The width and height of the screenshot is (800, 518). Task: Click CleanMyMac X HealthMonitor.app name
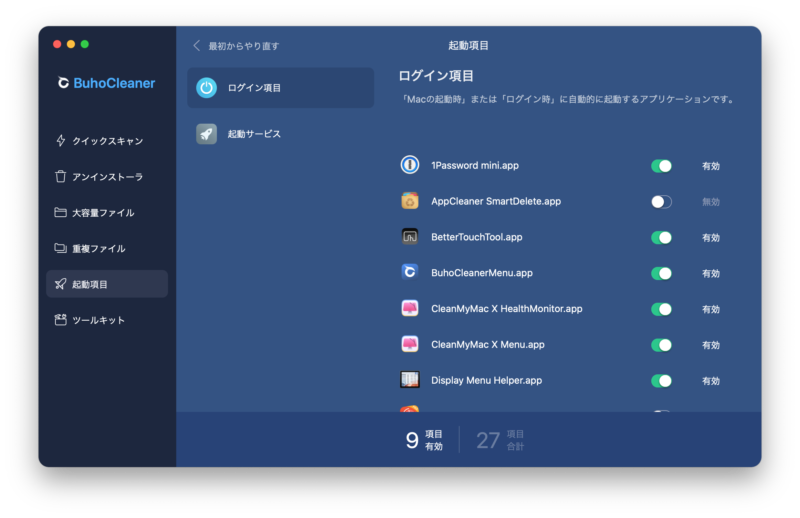click(507, 308)
